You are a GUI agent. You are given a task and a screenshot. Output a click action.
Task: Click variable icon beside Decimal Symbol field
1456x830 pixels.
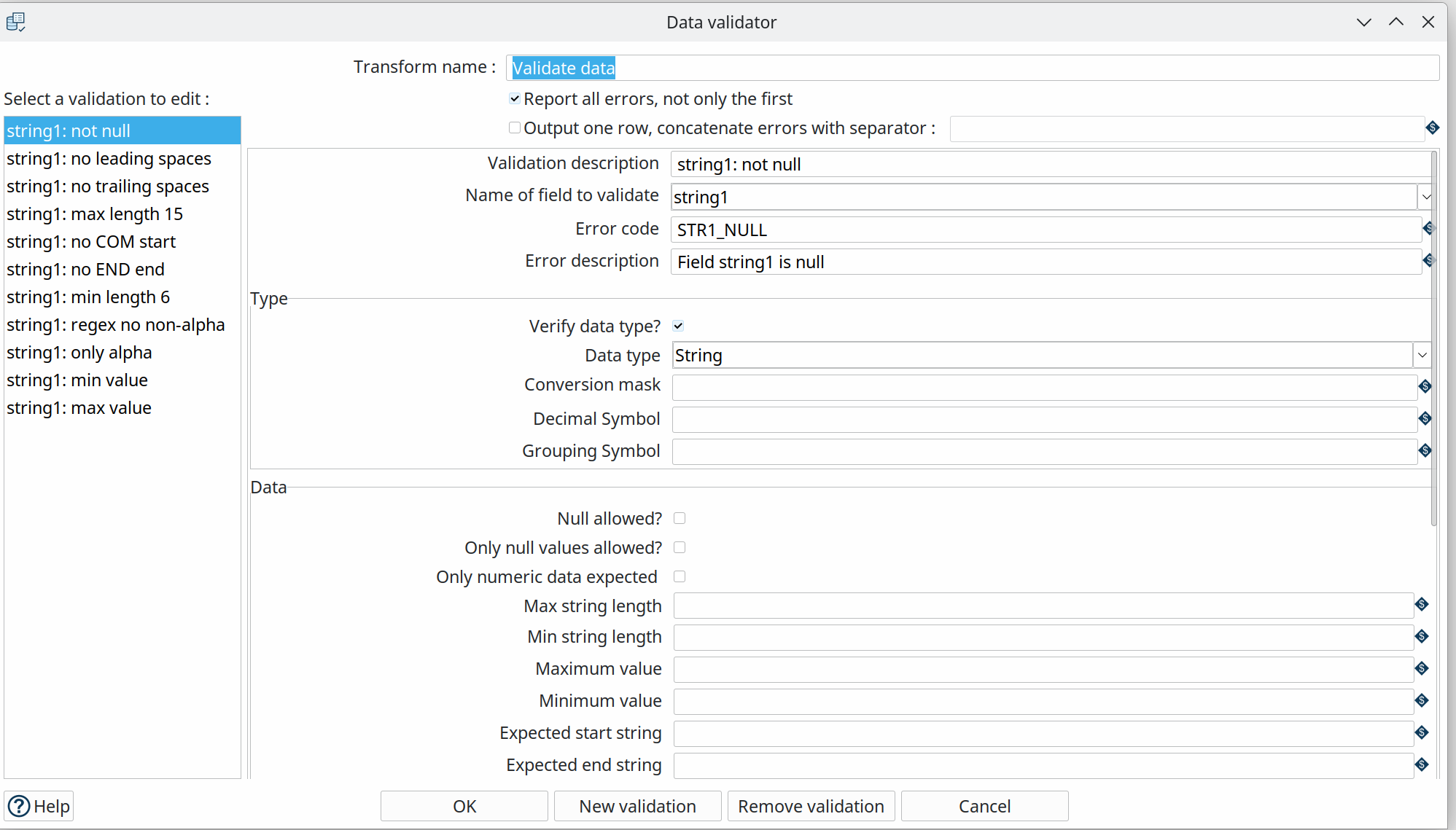(x=1425, y=418)
